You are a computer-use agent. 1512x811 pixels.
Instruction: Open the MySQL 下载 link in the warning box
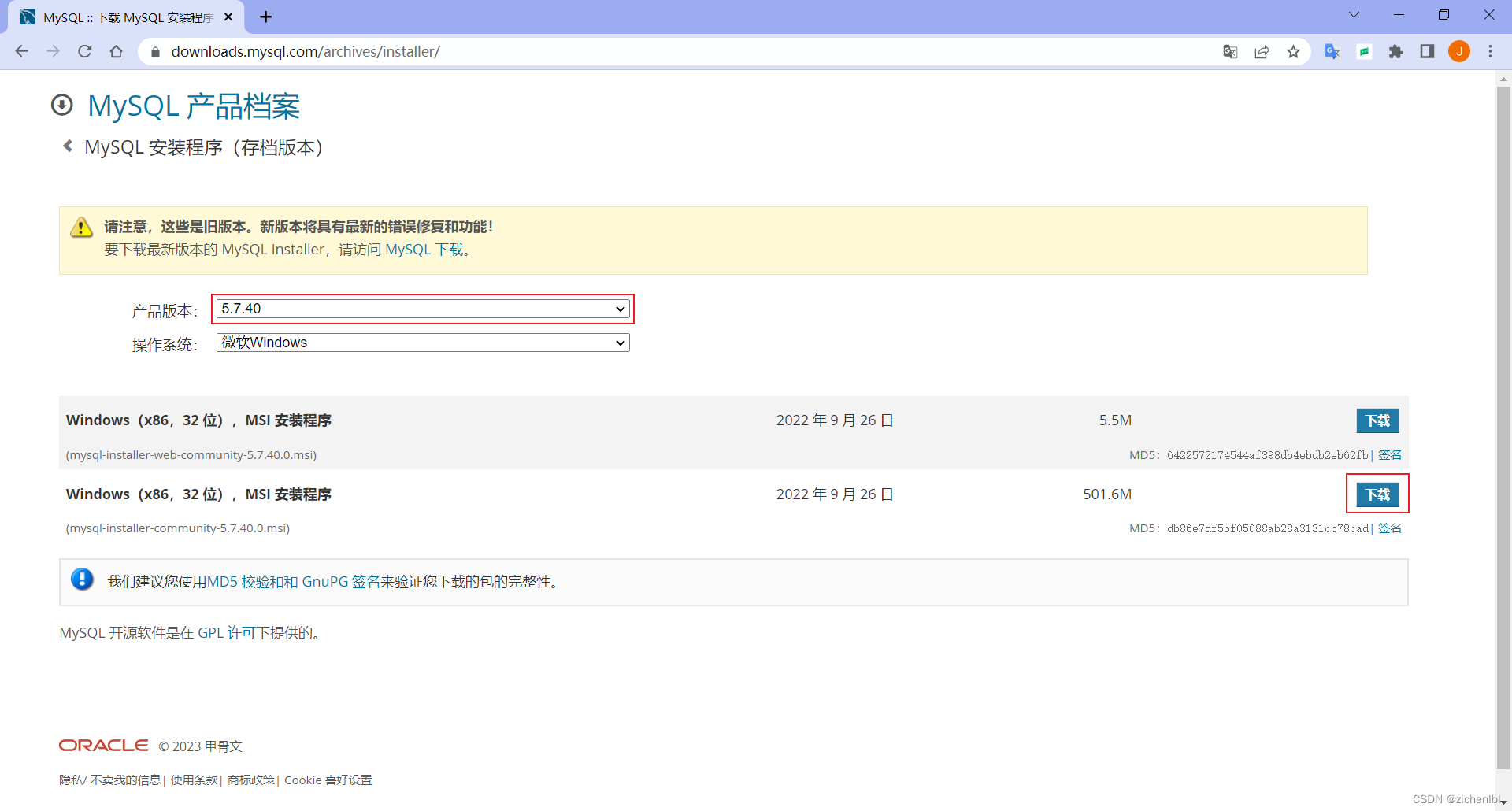tap(424, 250)
